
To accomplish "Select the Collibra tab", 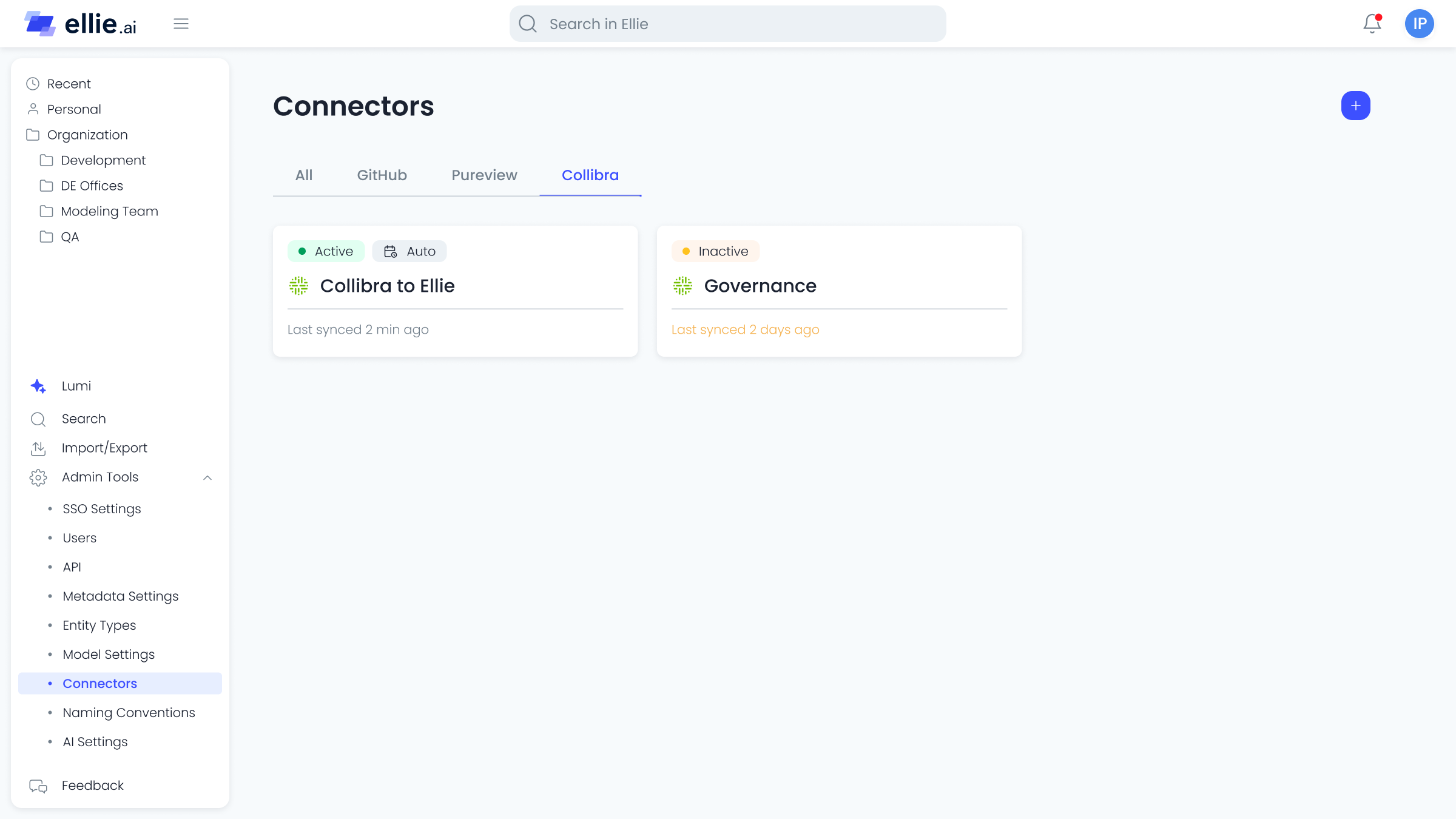I will point(590,175).
